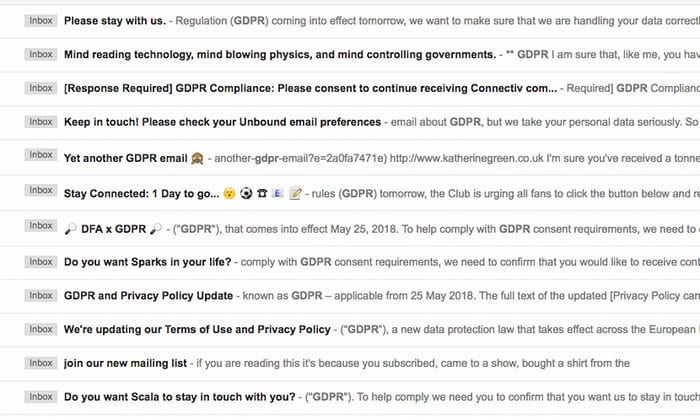Screen dimensions: 700x420
Task: Click the magnifying glass emoji before DFA x GDPR
Action: [x=71, y=229]
